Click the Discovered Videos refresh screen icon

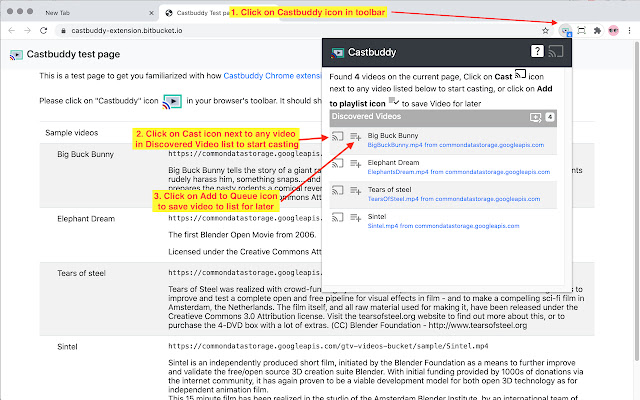coord(536,118)
